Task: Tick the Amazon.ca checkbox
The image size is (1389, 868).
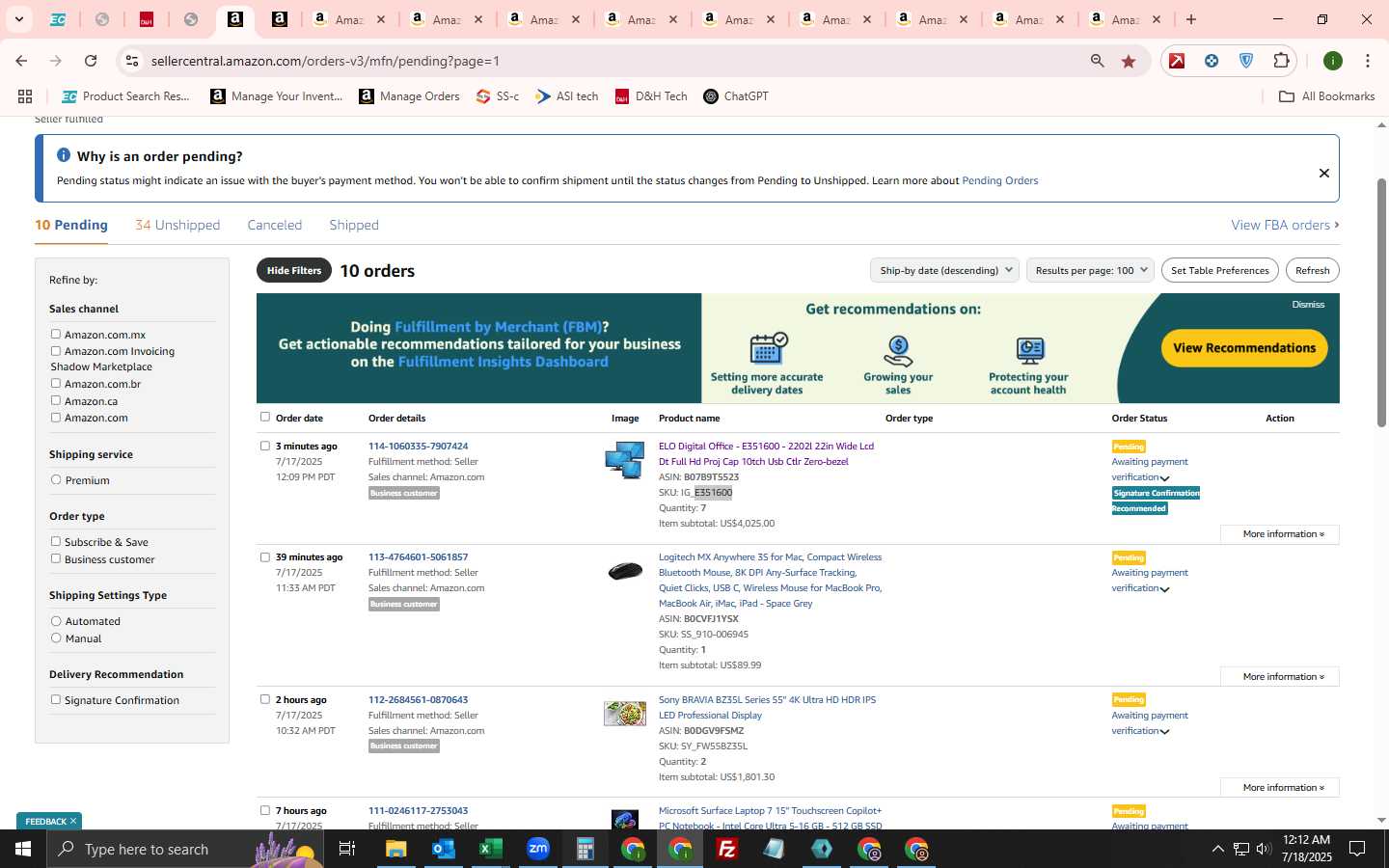Action: (56, 400)
